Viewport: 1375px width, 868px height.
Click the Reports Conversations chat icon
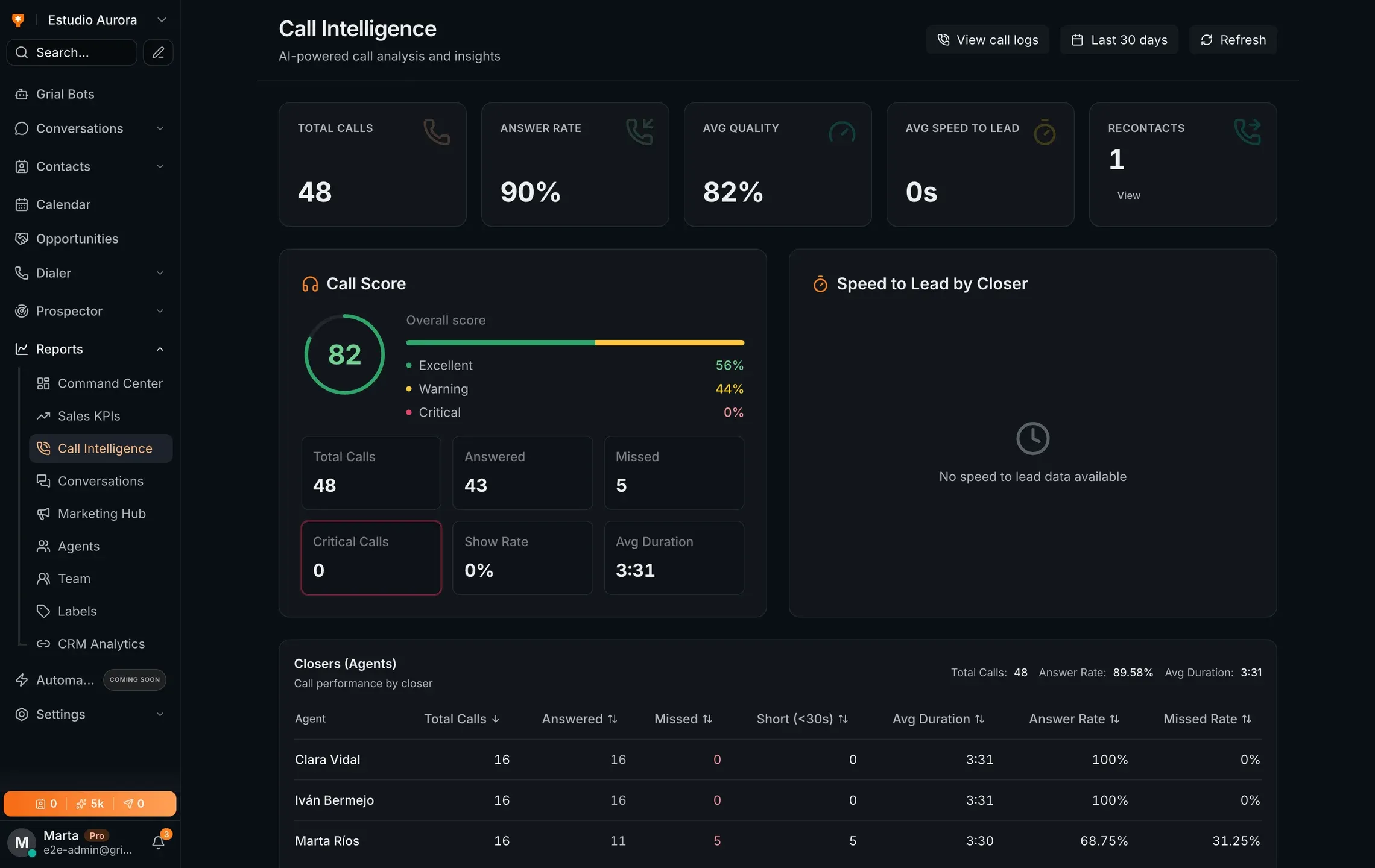click(x=43, y=481)
